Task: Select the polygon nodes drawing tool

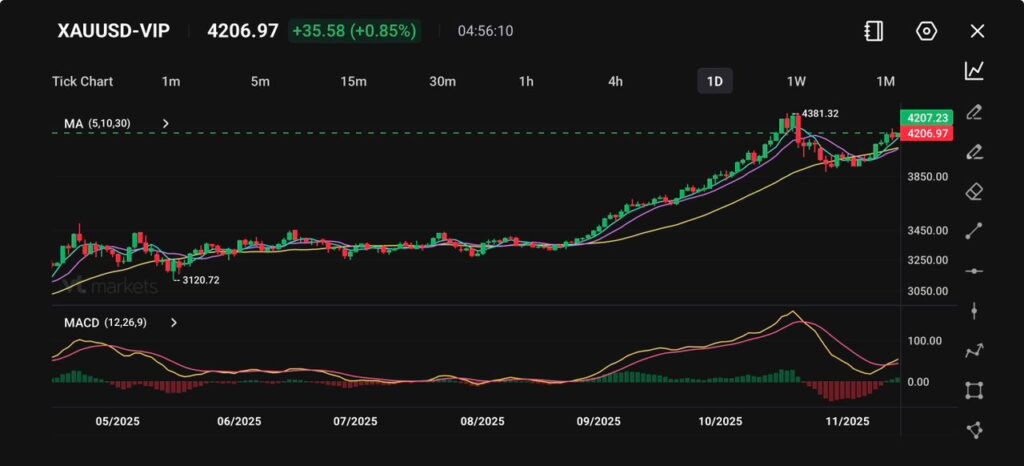Action: [x=974, y=430]
